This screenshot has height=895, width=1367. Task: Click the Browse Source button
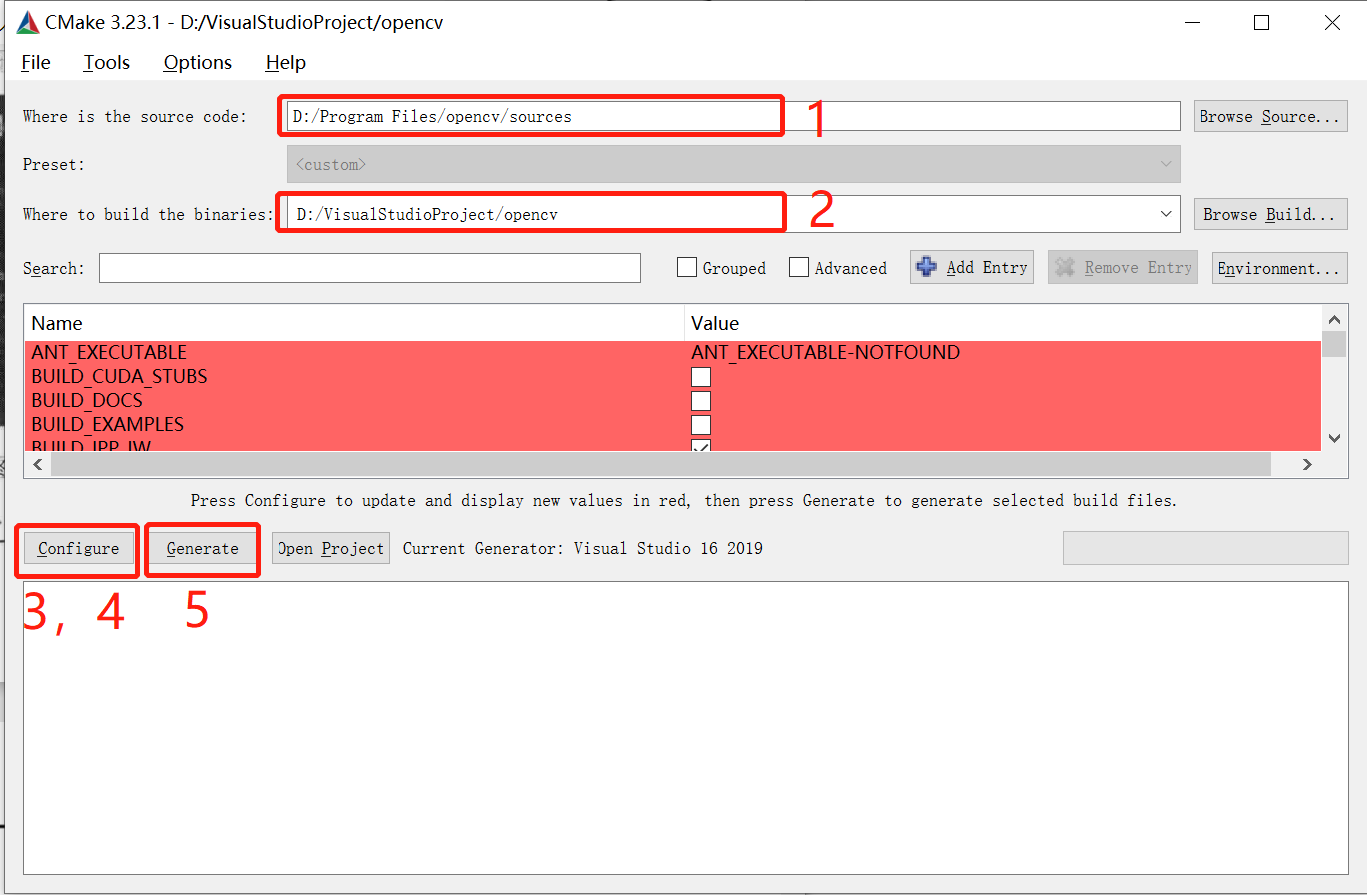pos(1270,116)
